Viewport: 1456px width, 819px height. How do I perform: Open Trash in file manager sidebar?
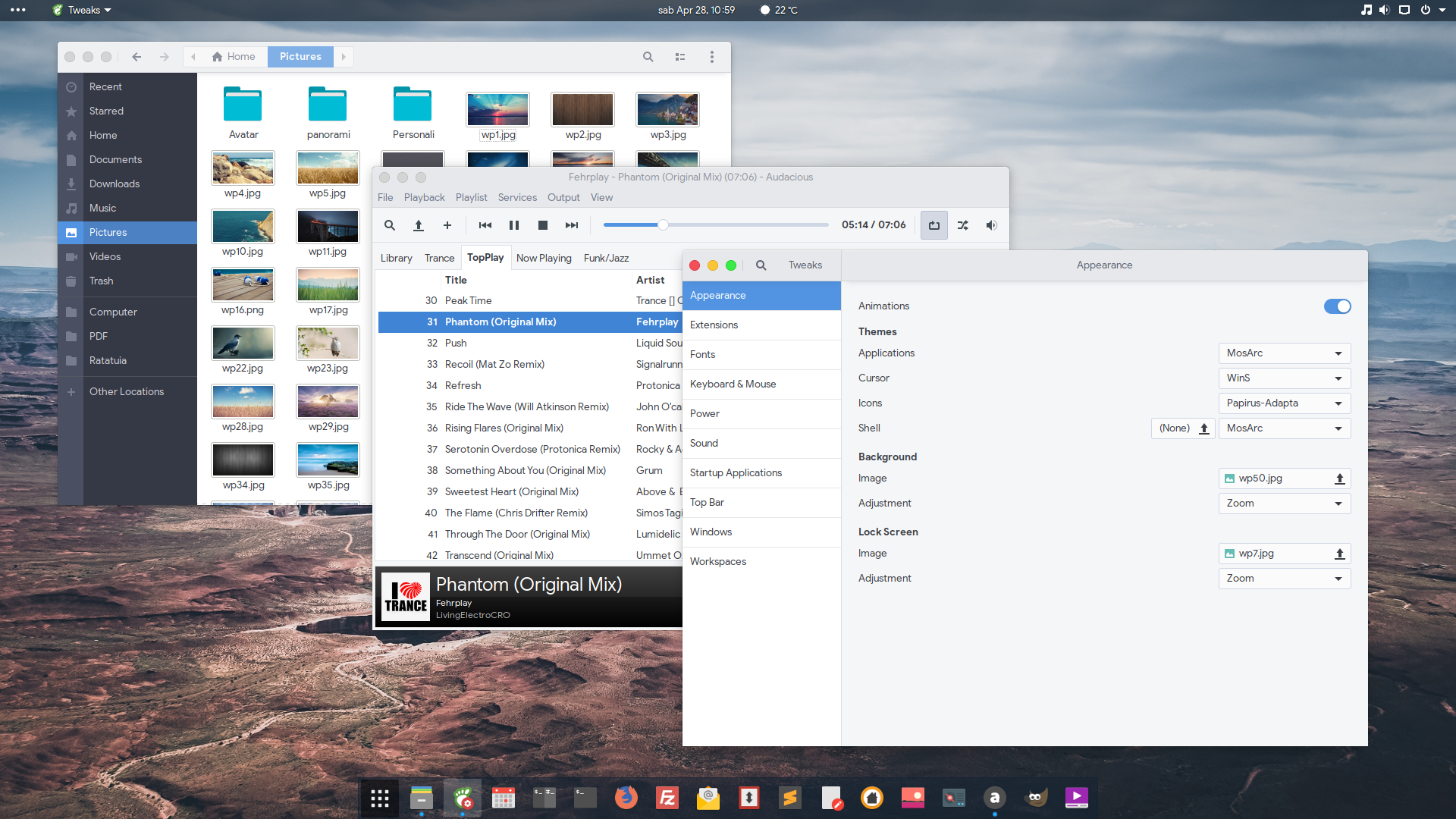[x=127, y=281]
